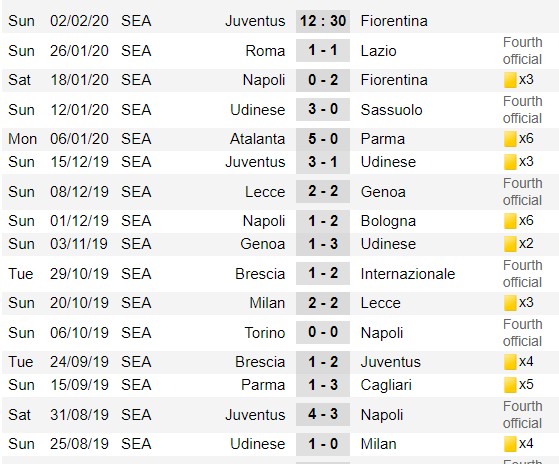Click yellow card icon in Parma–Cagliari row
The height and width of the screenshot is (464, 559).
[x=510, y=385]
